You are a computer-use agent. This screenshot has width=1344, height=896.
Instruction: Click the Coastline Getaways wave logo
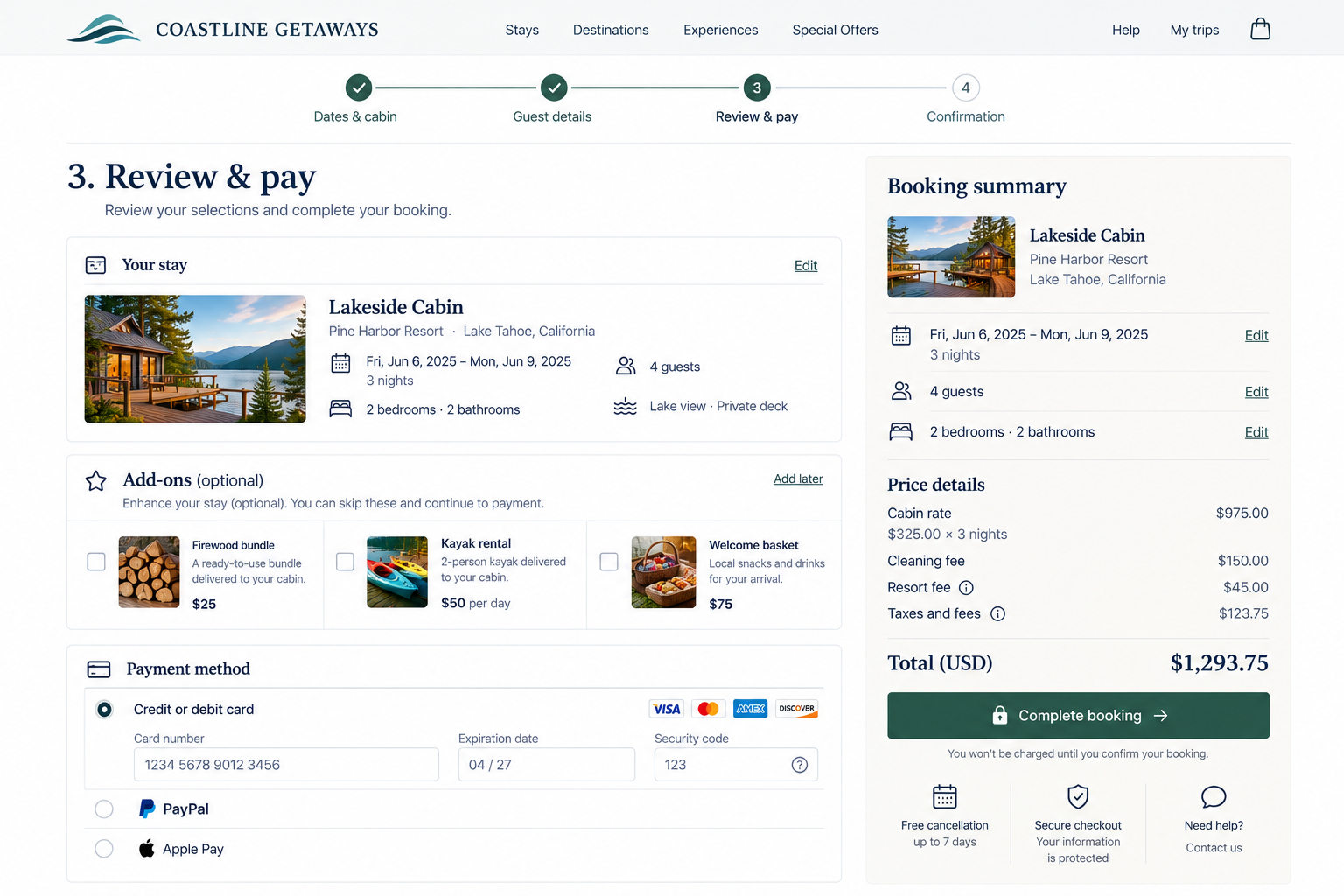(104, 29)
